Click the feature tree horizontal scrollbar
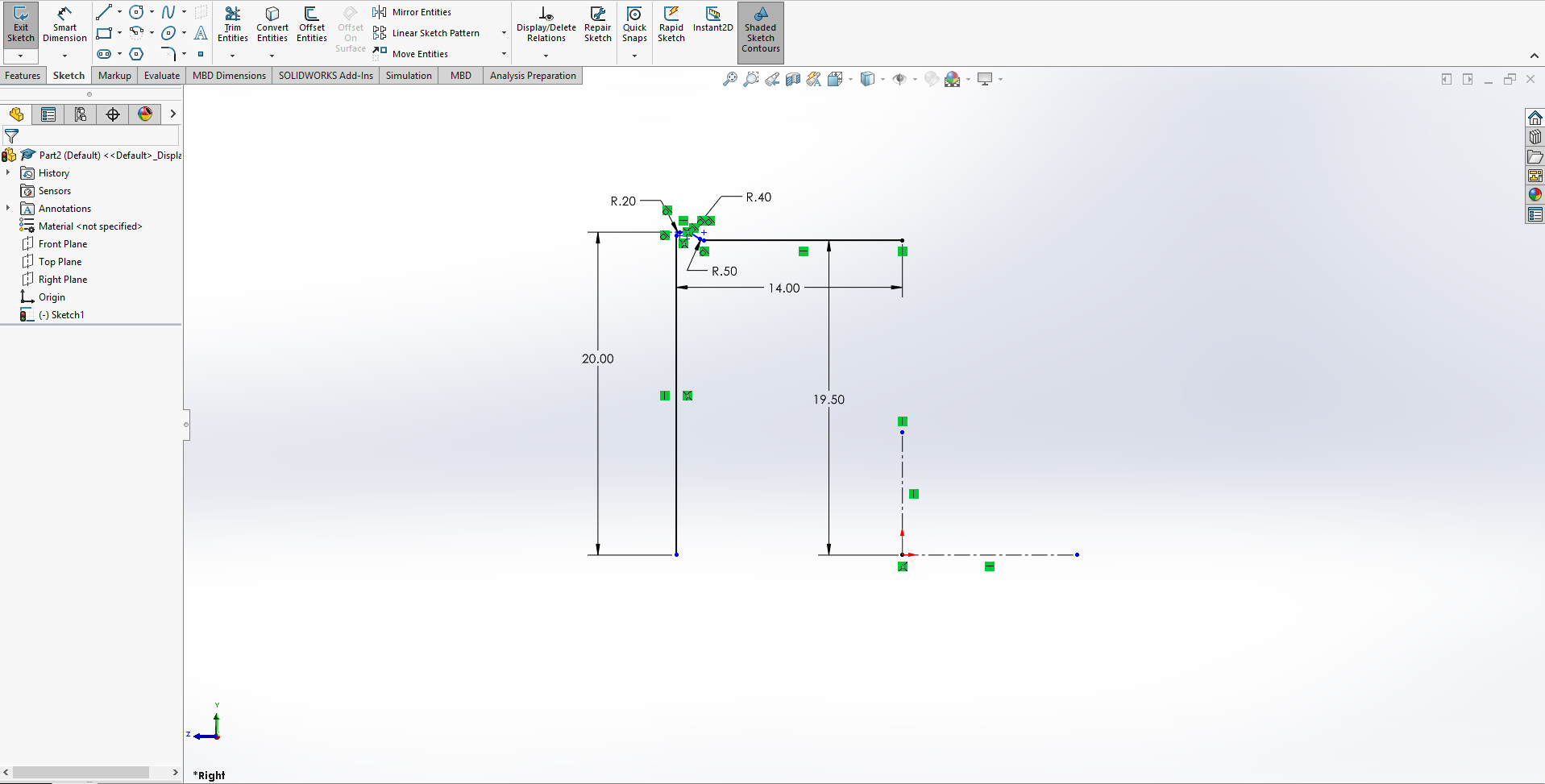Image resolution: width=1545 pixels, height=784 pixels. (81, 772)
